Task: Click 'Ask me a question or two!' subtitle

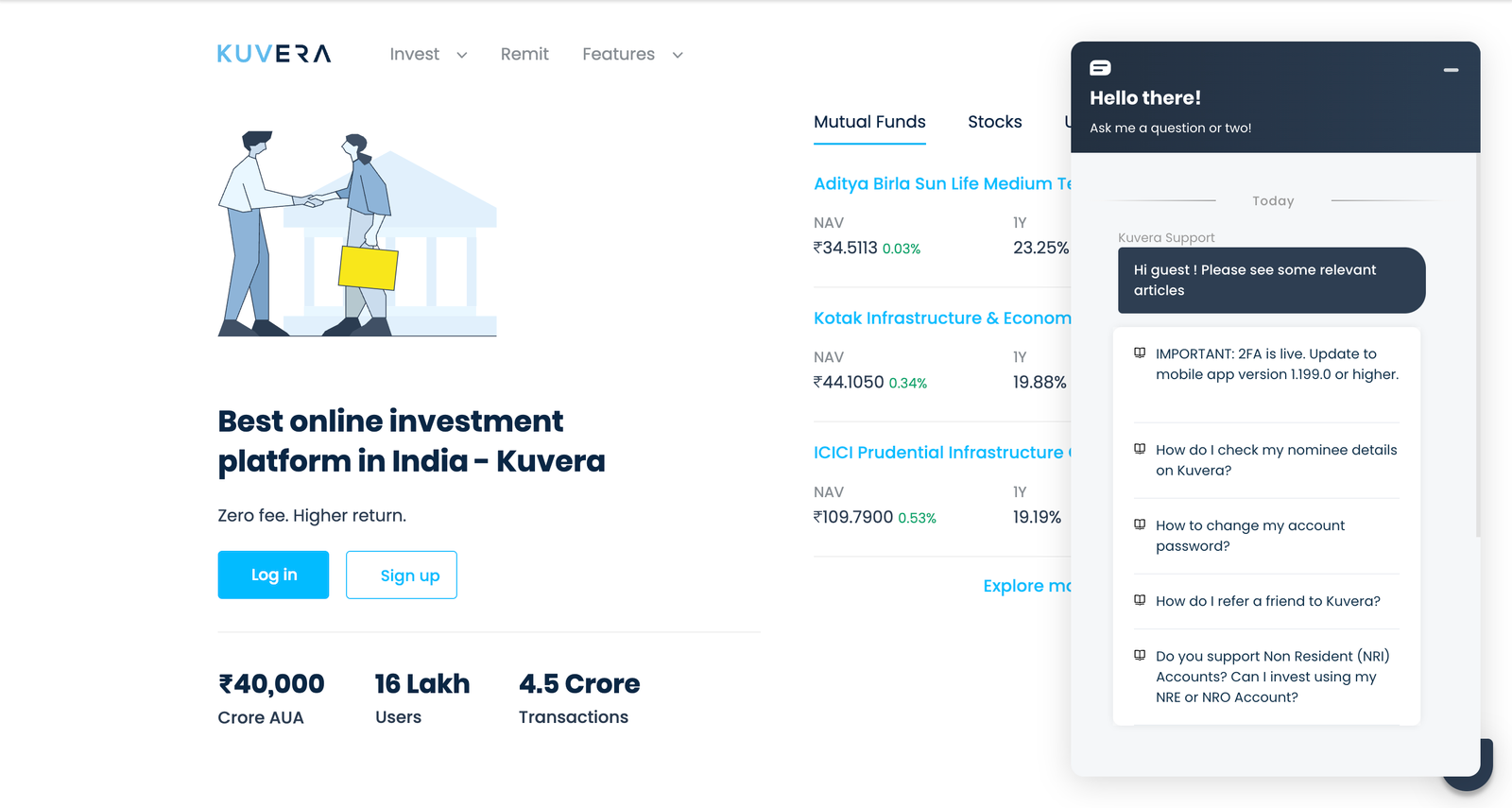Action: [x=1171, y=128]
